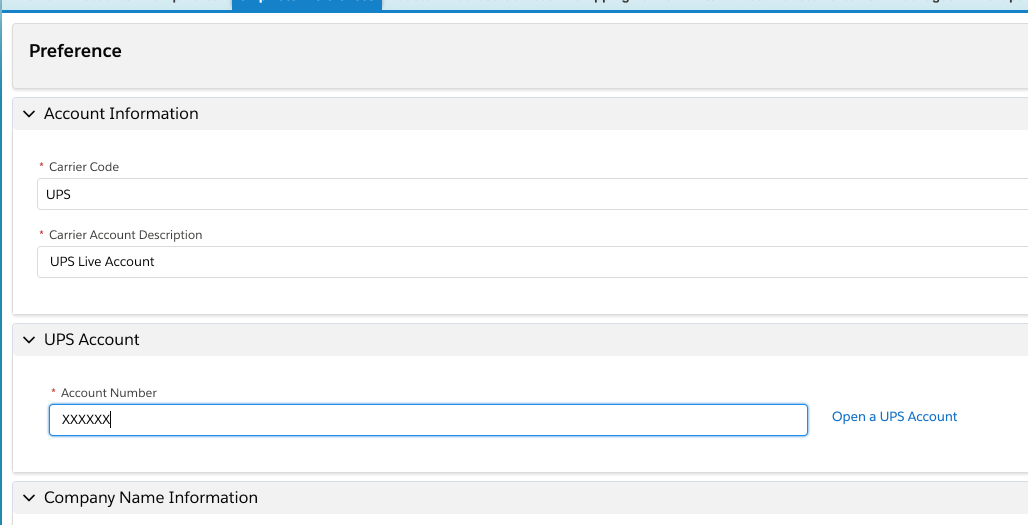Open the 'Open a UPS Account' link

[x=894, y=416]
